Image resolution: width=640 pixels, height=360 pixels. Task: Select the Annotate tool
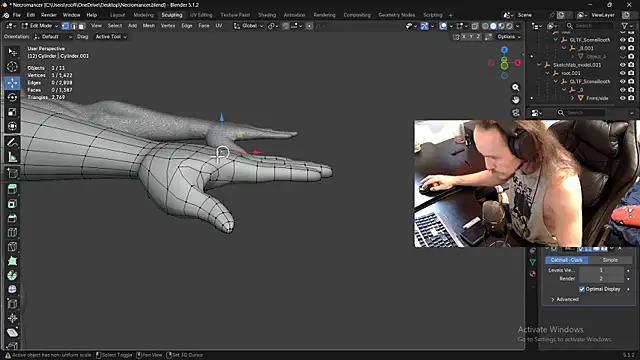tap(12, 142)
